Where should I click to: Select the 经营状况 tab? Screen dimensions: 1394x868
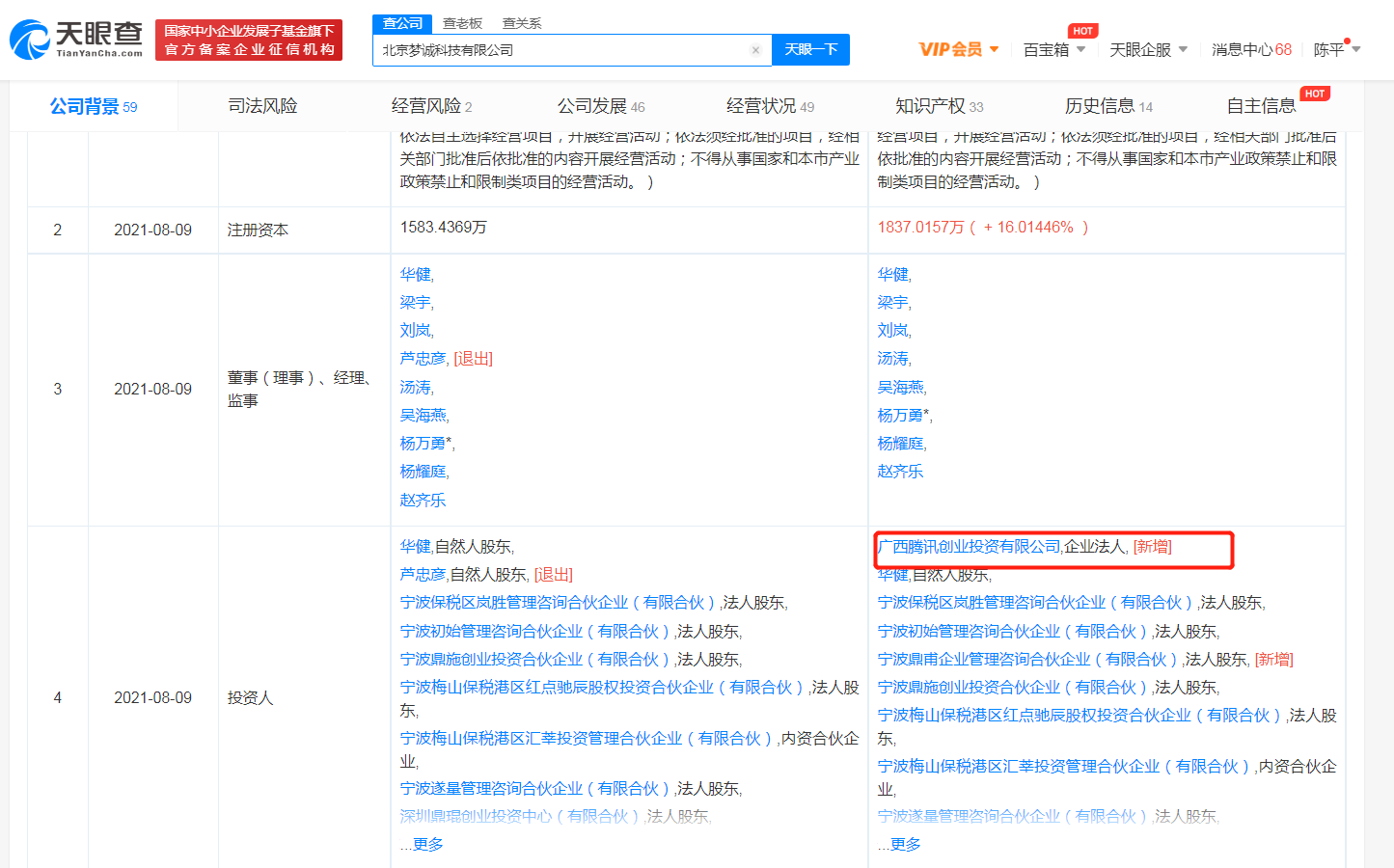tap(770, 106)
